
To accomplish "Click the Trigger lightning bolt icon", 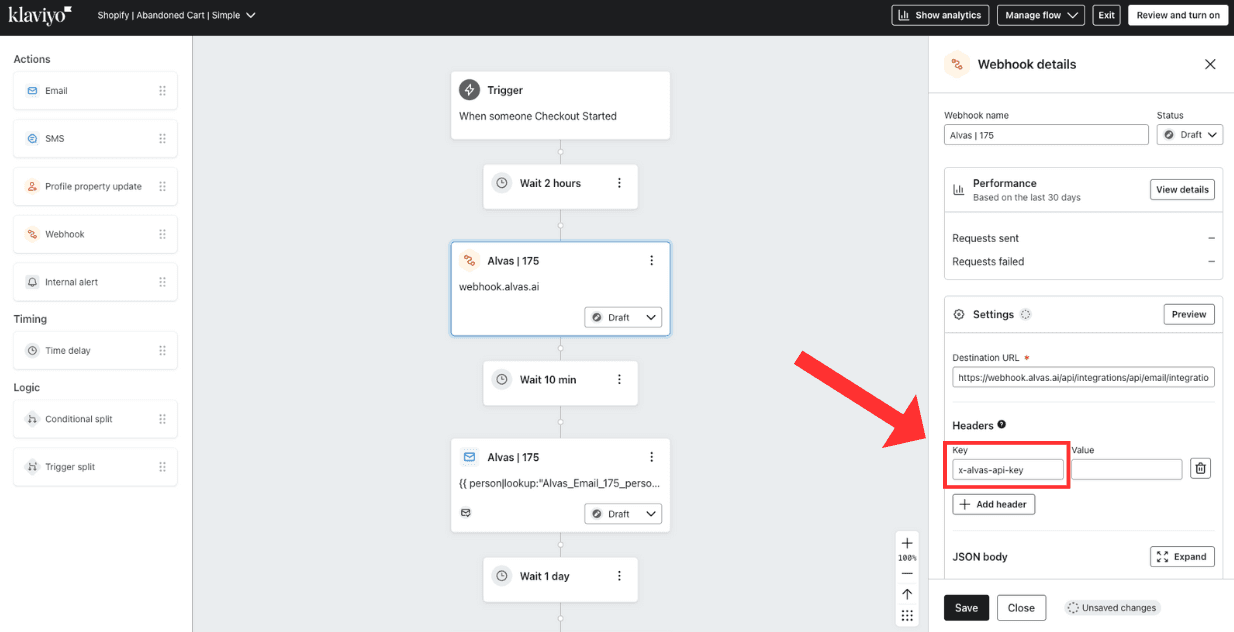I will click(x=469, y=90).
